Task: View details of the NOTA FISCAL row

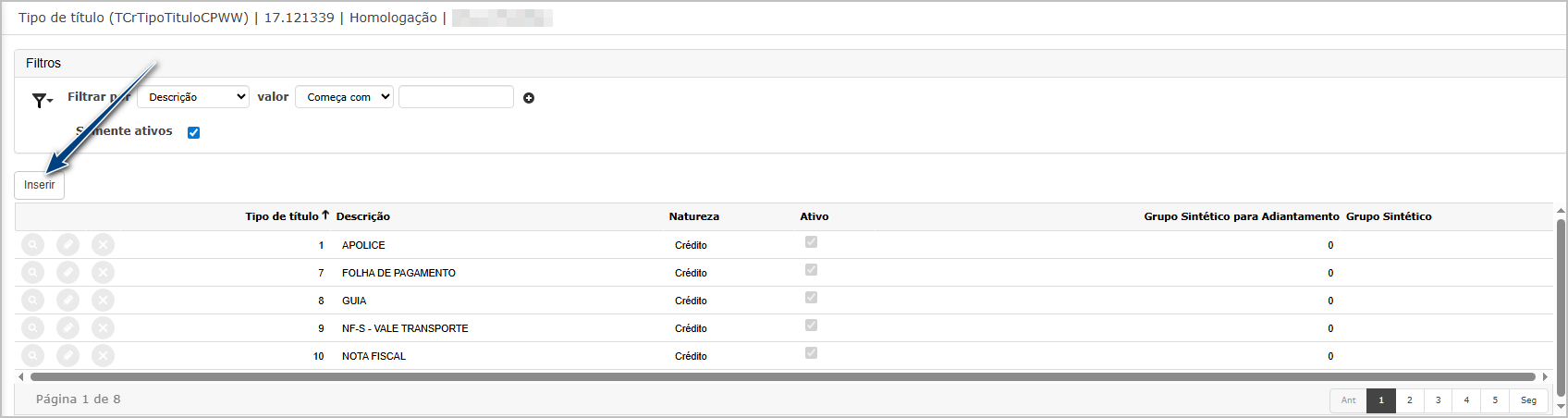Action: [32, 356]
